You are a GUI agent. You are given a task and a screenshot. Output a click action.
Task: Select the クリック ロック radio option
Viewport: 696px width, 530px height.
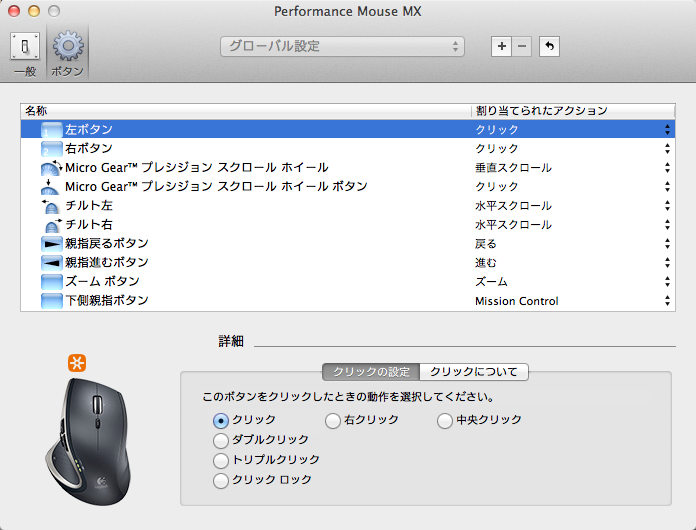(x=221, y=480)
